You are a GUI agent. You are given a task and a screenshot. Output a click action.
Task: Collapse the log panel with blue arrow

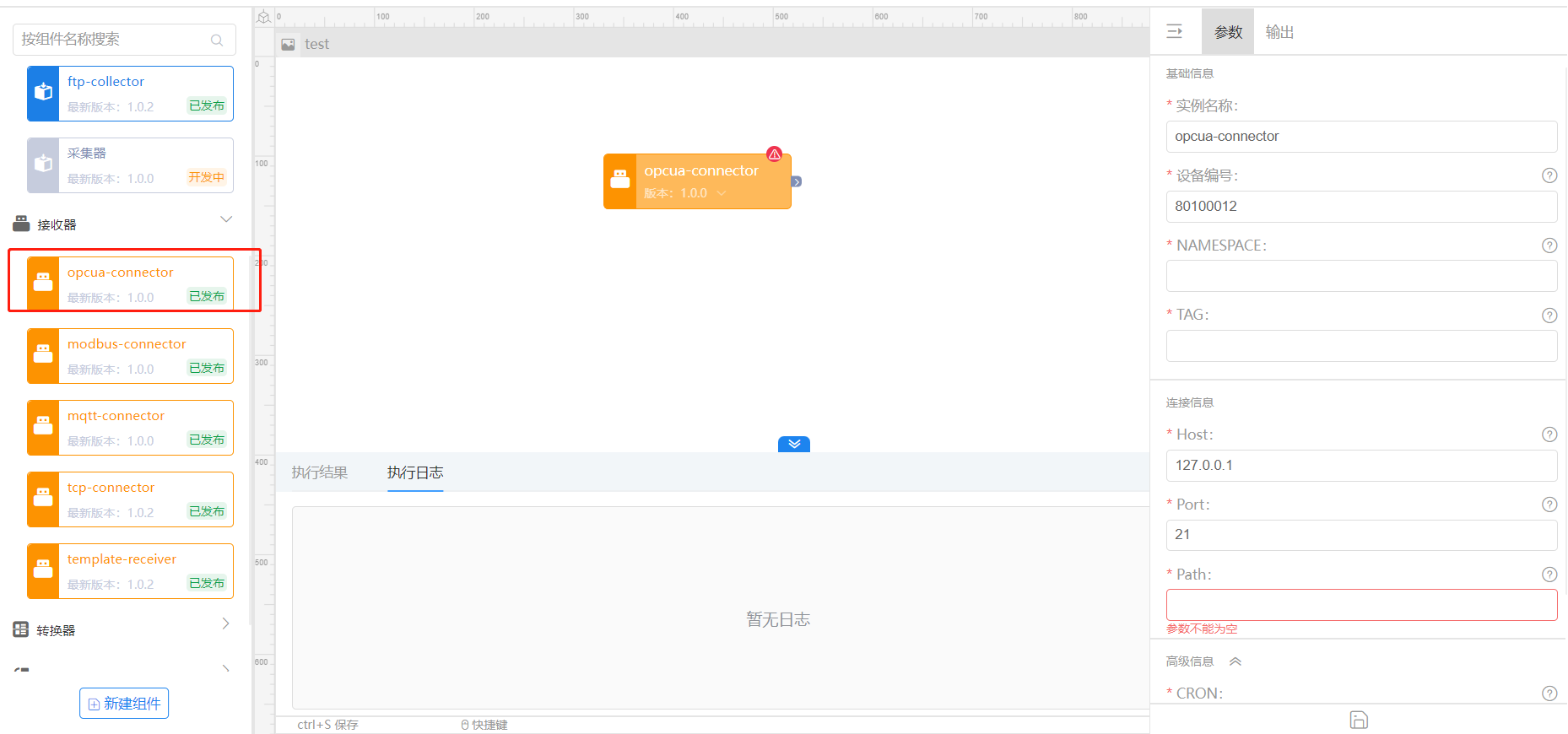coord(794,444)
